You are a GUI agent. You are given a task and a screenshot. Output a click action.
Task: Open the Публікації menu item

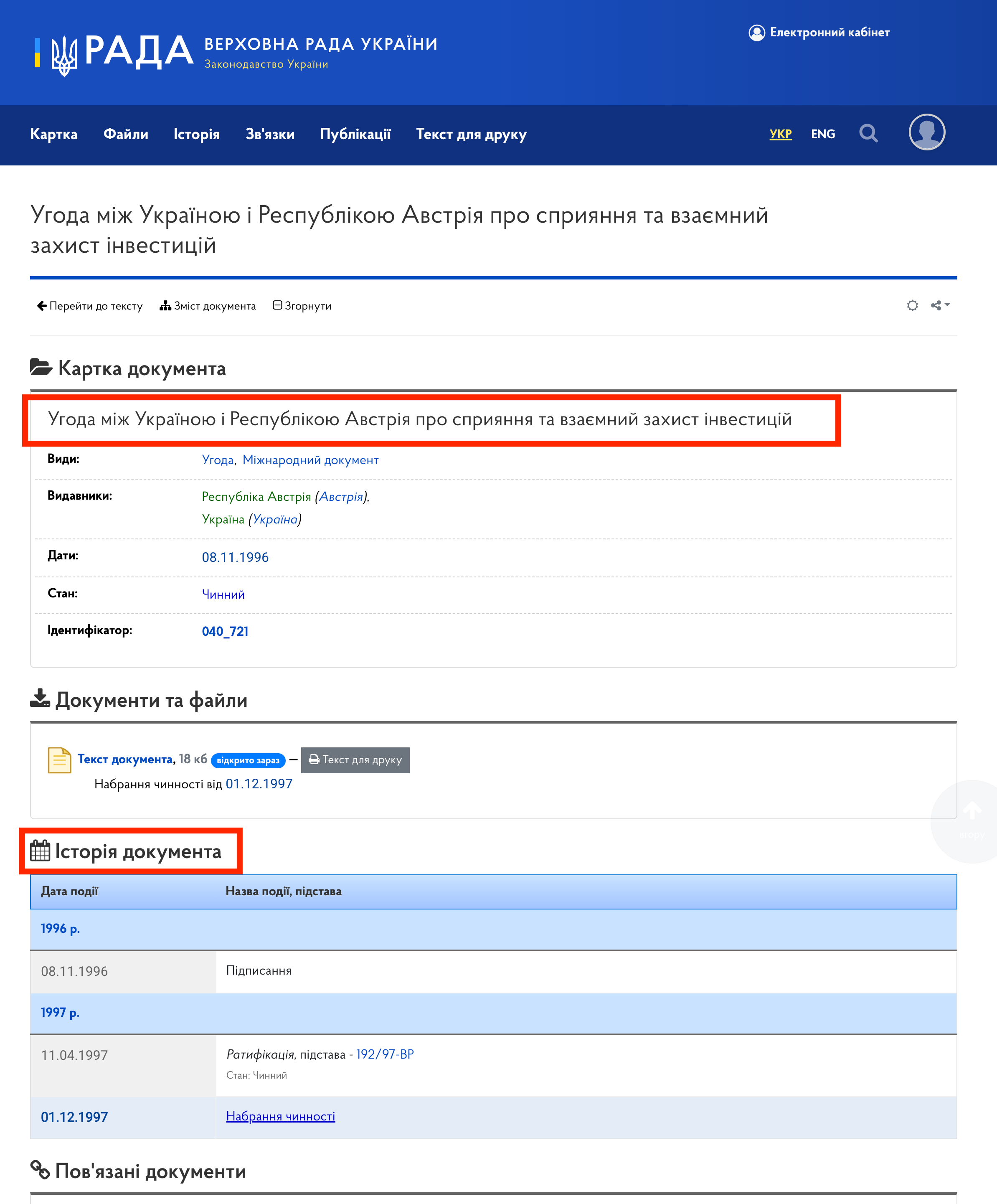355,134
